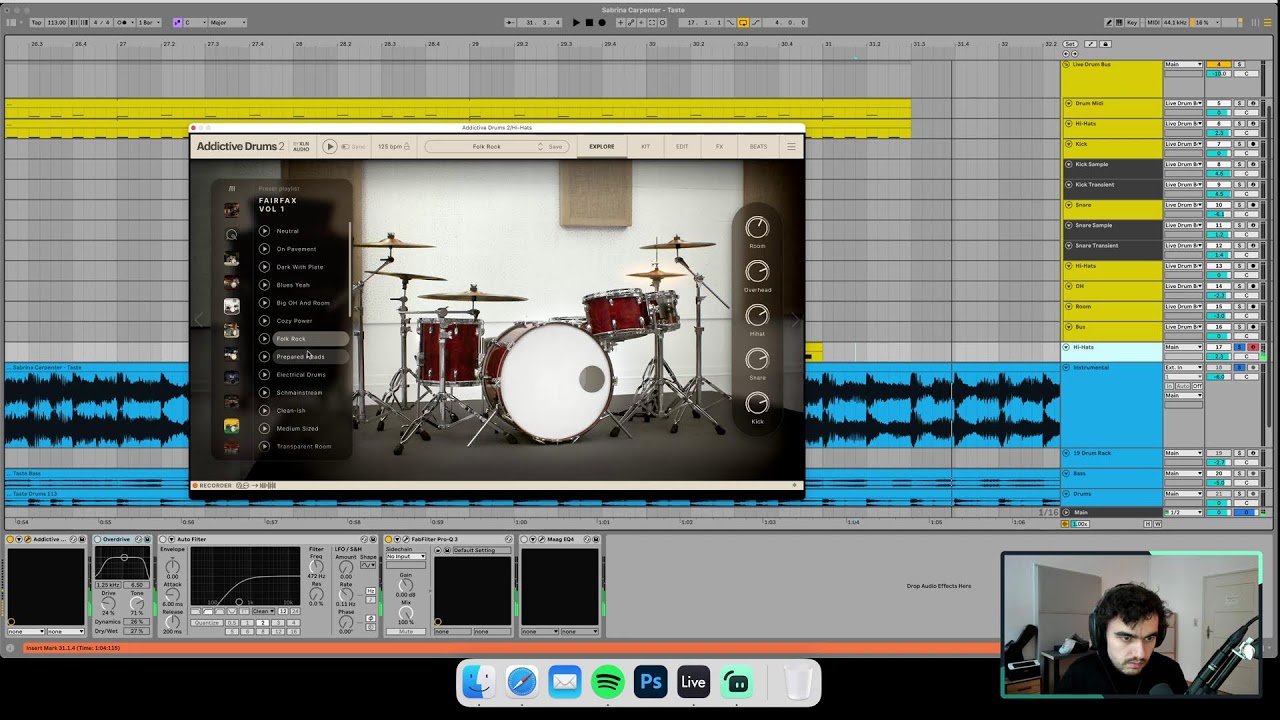
Task: Click the Kick mix knob
Action: point(757,403)
